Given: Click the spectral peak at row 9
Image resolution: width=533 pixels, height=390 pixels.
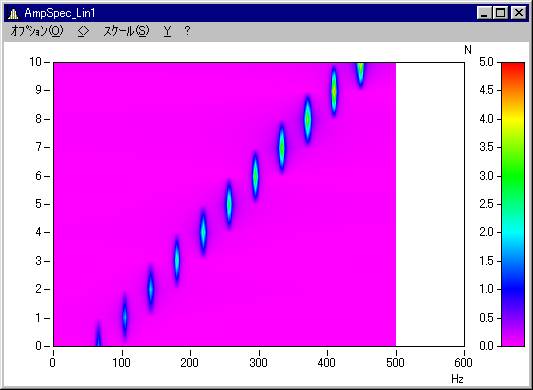Looking at the screenshot, I should 334,91.
